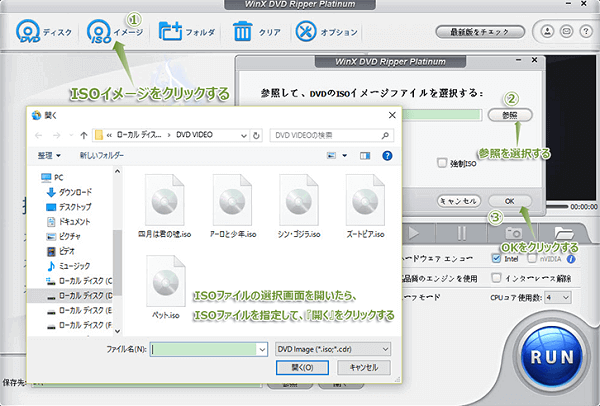The image size is (600, 406).
Task: Click the DVD VIDEO search field
Action: point(331,135)
